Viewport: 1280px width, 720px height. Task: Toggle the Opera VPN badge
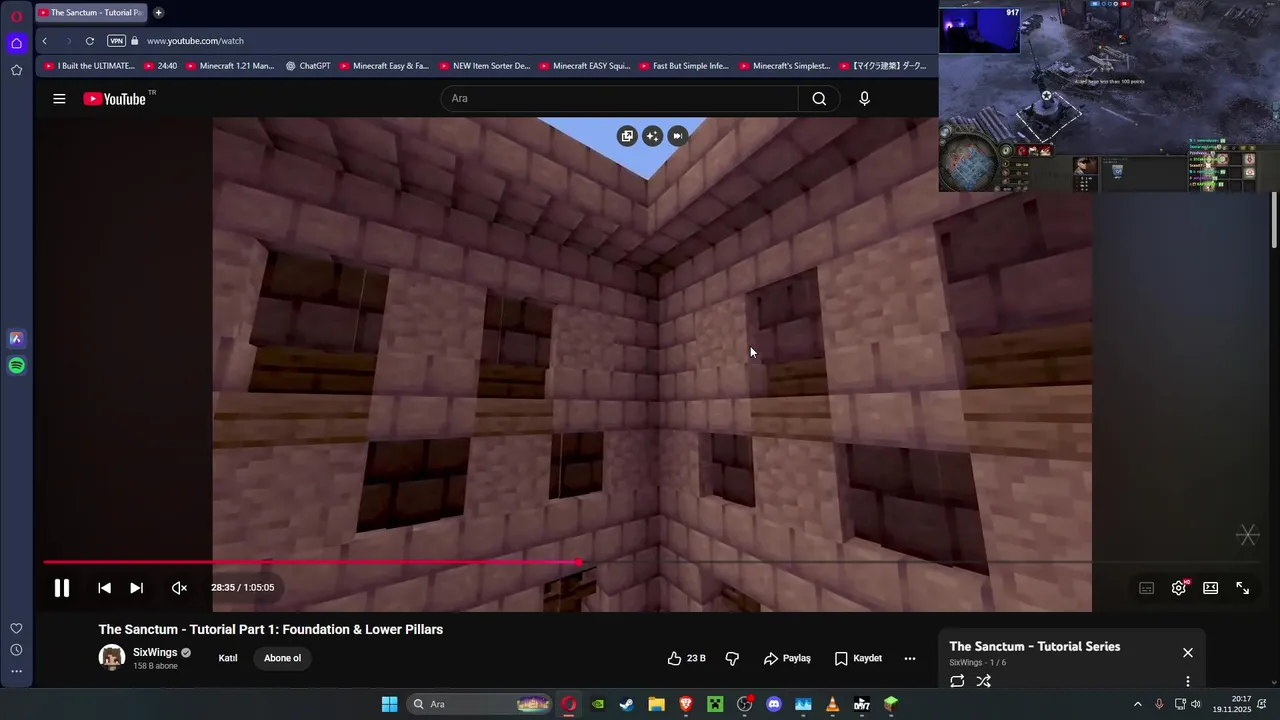[116, 41]
